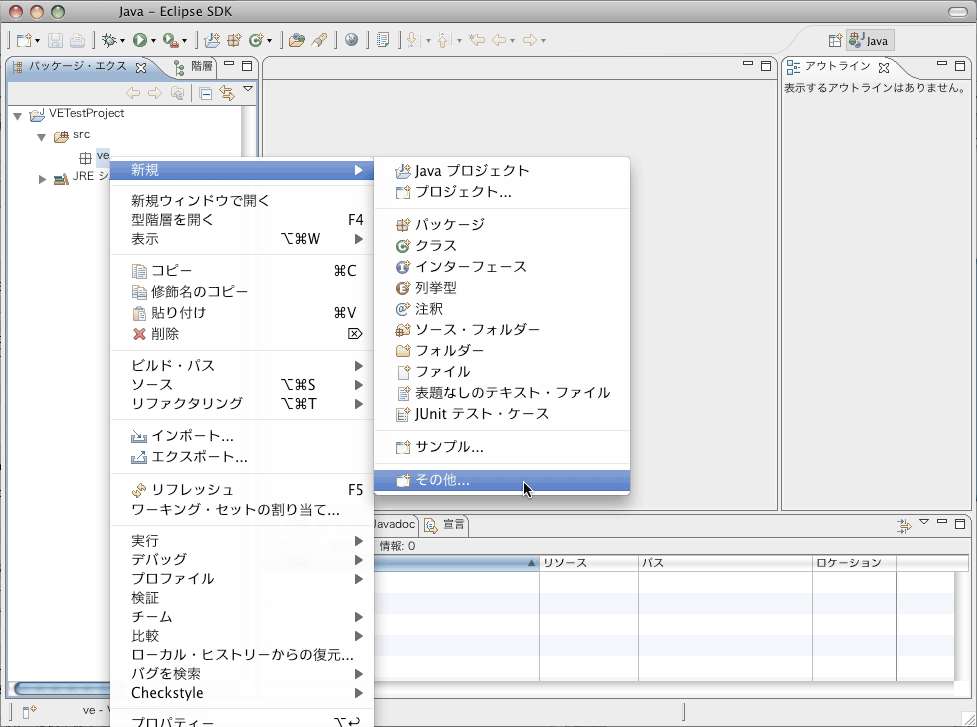Image resolution: width=977 pixels, height=727 pixels.
Task: Open the New Class dropdown arrow
Action: click(270, 41)
